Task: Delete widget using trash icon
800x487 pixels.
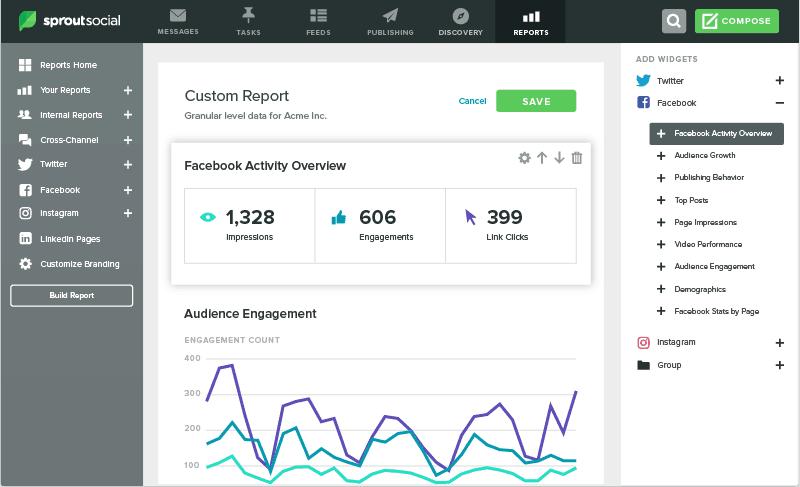Action: coord(577,158)
